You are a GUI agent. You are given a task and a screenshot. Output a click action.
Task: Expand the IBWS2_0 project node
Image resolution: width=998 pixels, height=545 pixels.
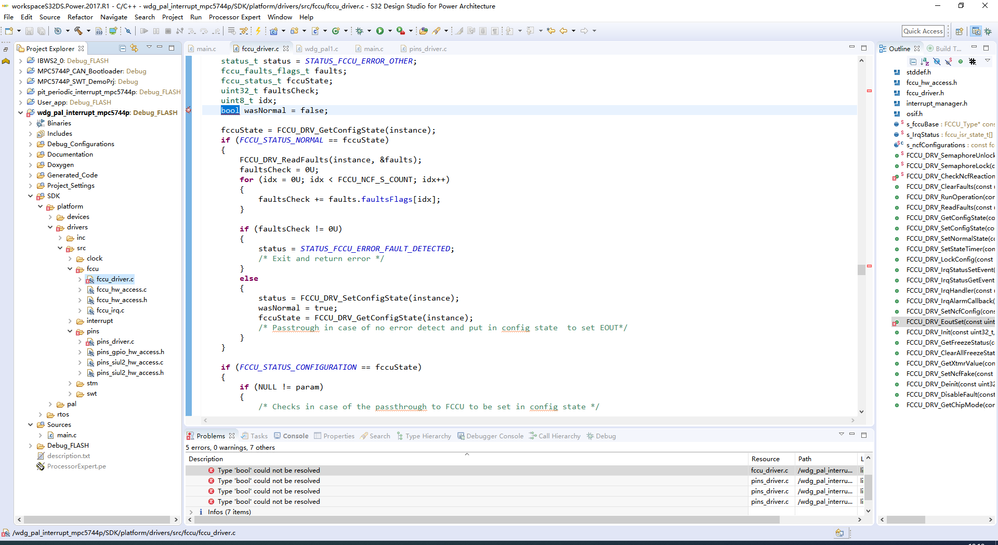(20, 61)
